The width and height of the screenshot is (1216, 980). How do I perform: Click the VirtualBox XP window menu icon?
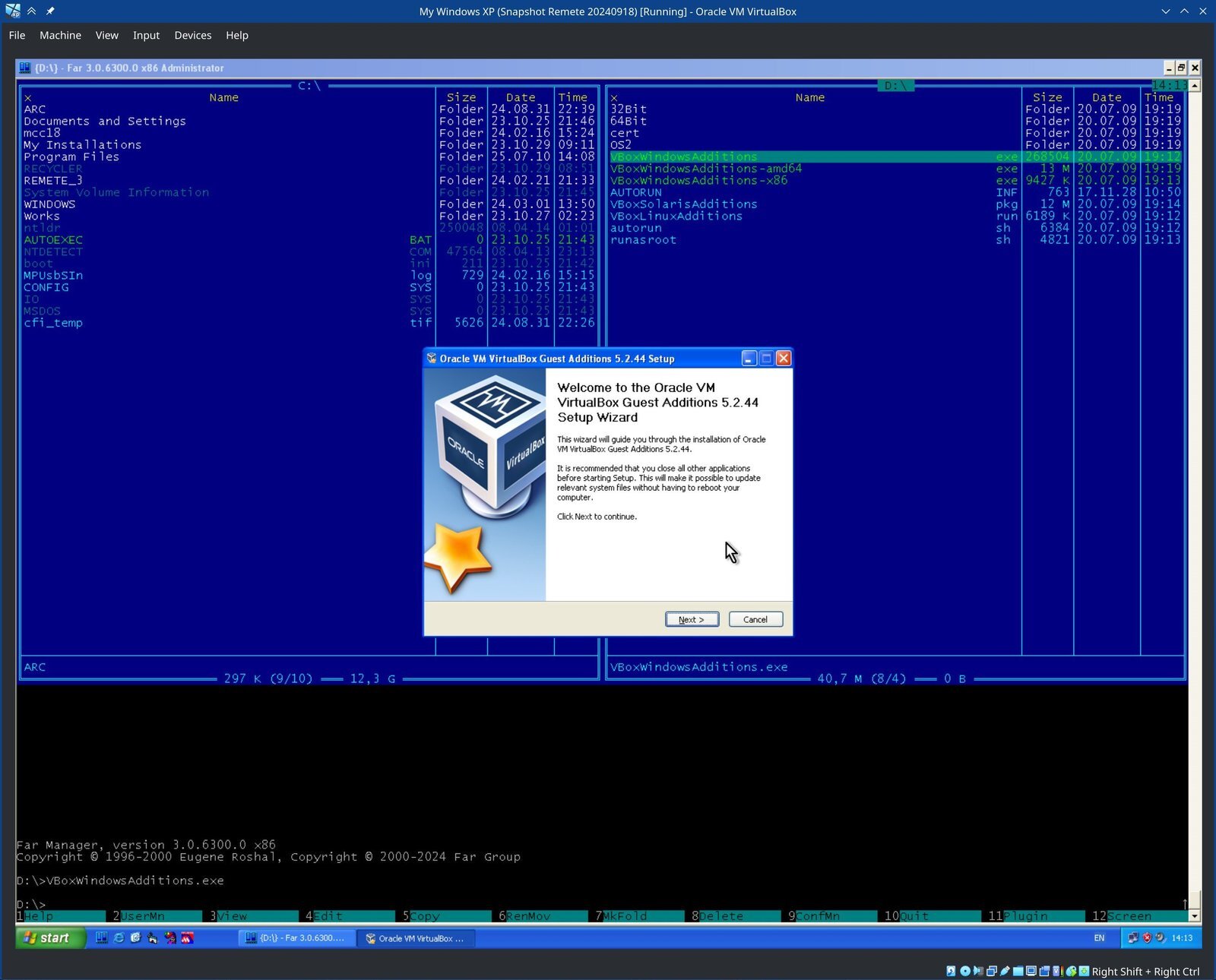(13, 11)
